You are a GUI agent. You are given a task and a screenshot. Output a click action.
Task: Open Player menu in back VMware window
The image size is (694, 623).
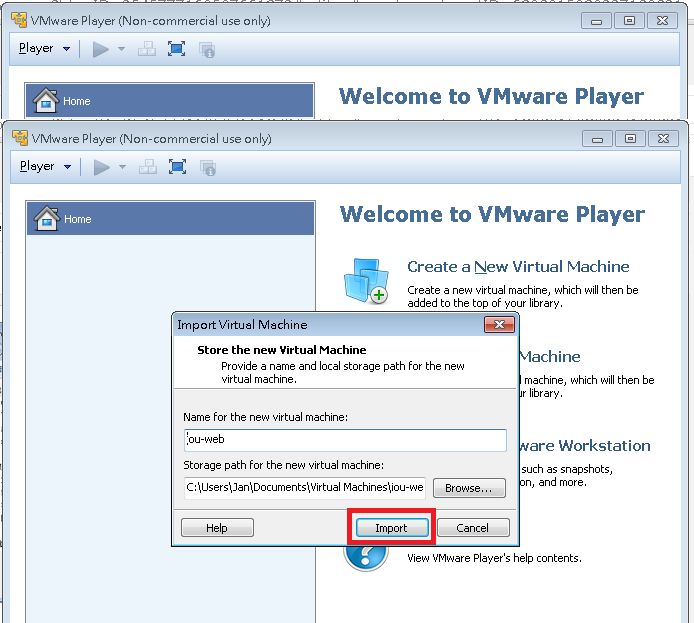(44, 48)
